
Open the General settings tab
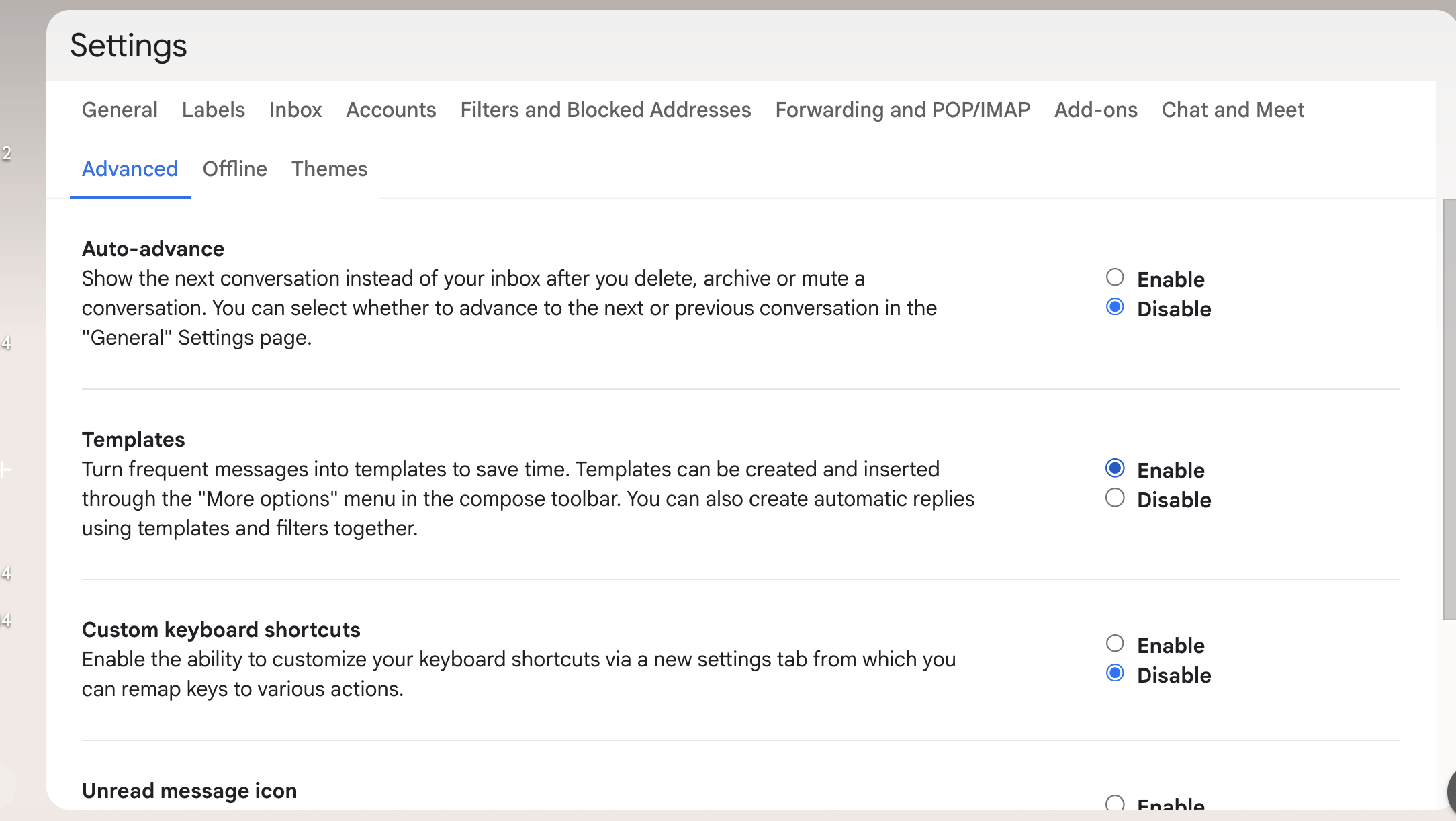coord(120,110)
